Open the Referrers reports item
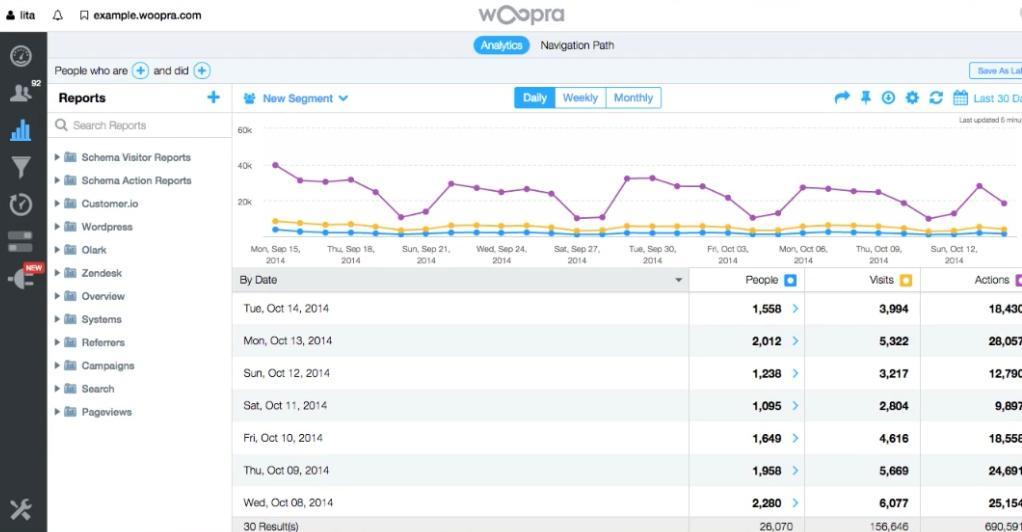The width and height of the screenshot is (1022, 532). [103, 342]
